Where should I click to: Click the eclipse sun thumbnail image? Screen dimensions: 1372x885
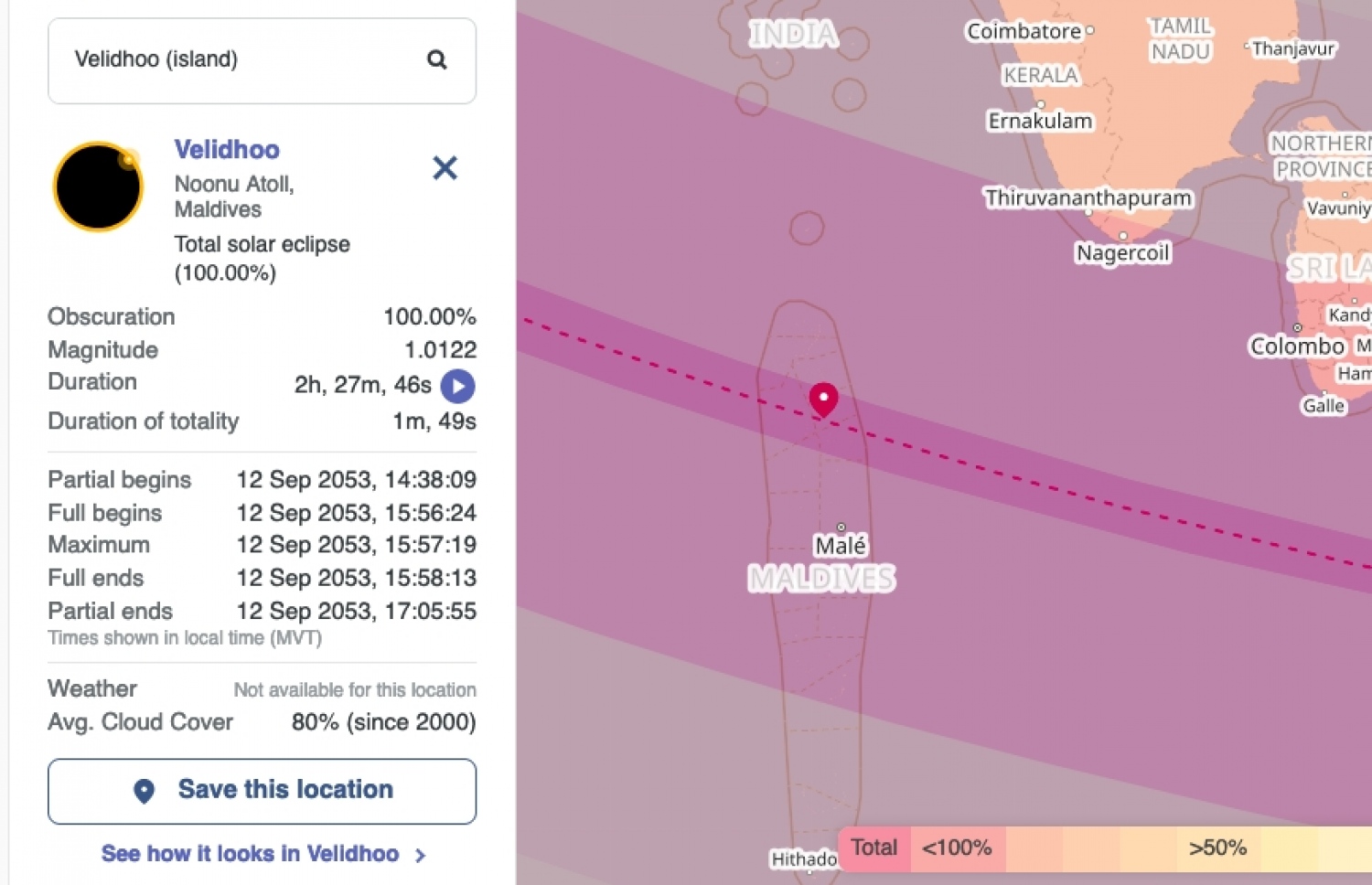pyautogui.click(x=98, y=187)
